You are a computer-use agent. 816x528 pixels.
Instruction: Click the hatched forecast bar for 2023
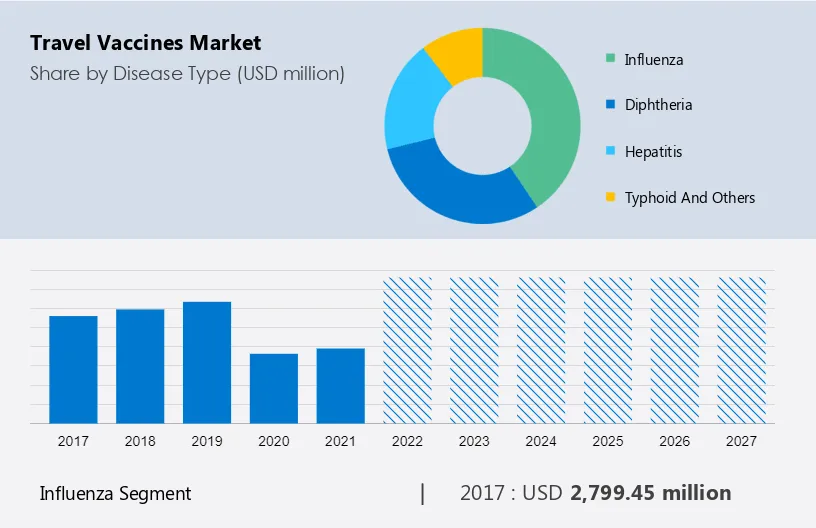click(x=474, y=350)
